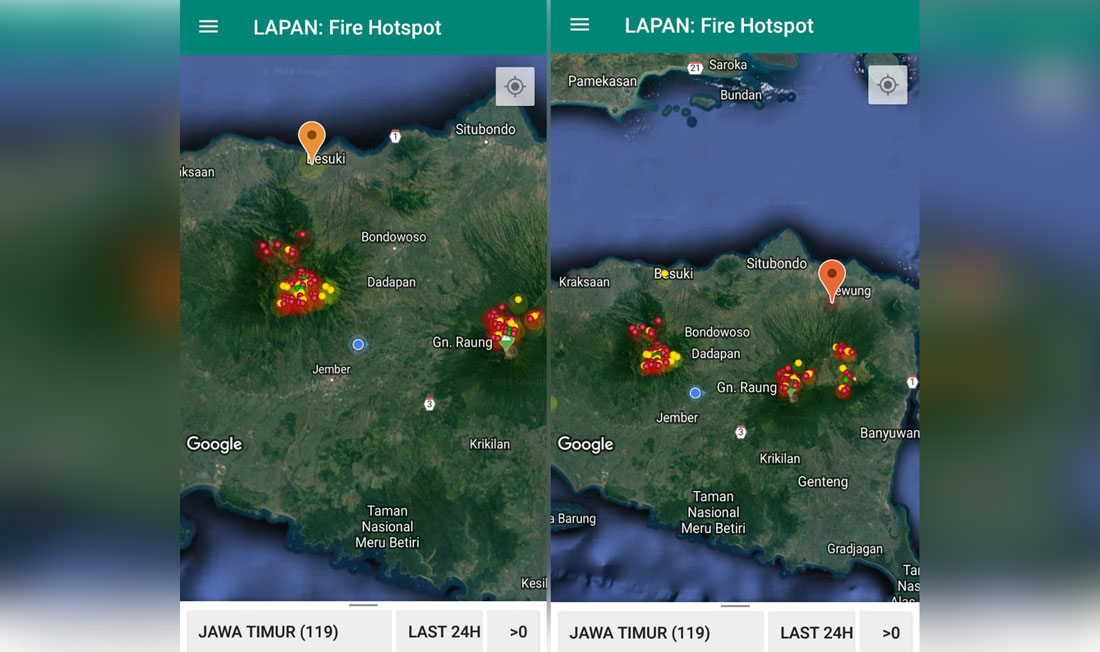Open >0 confidence filter in left screen
The image size is (1100, 652).
pyautogui.click(x=514, y=632)
